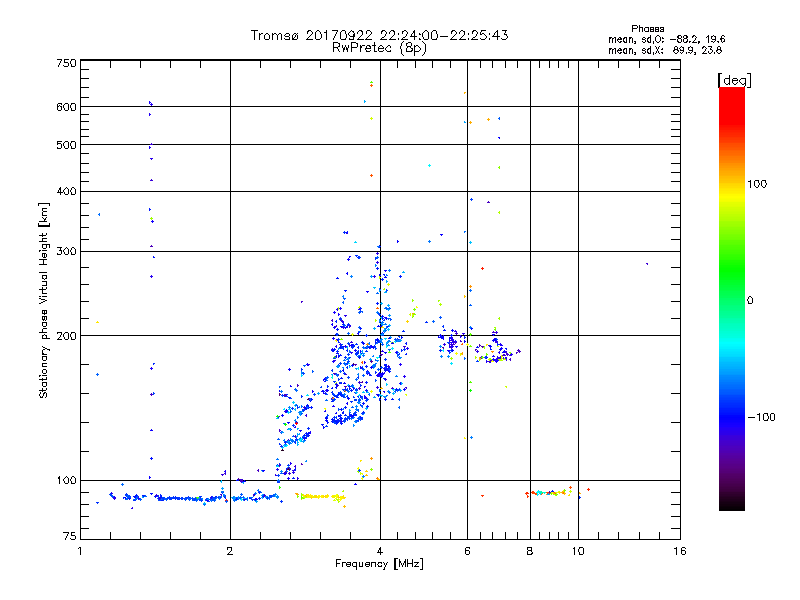
Task: Click the y-axis tick label '75'
Action: pyautogui.click(x=70, y=536)
